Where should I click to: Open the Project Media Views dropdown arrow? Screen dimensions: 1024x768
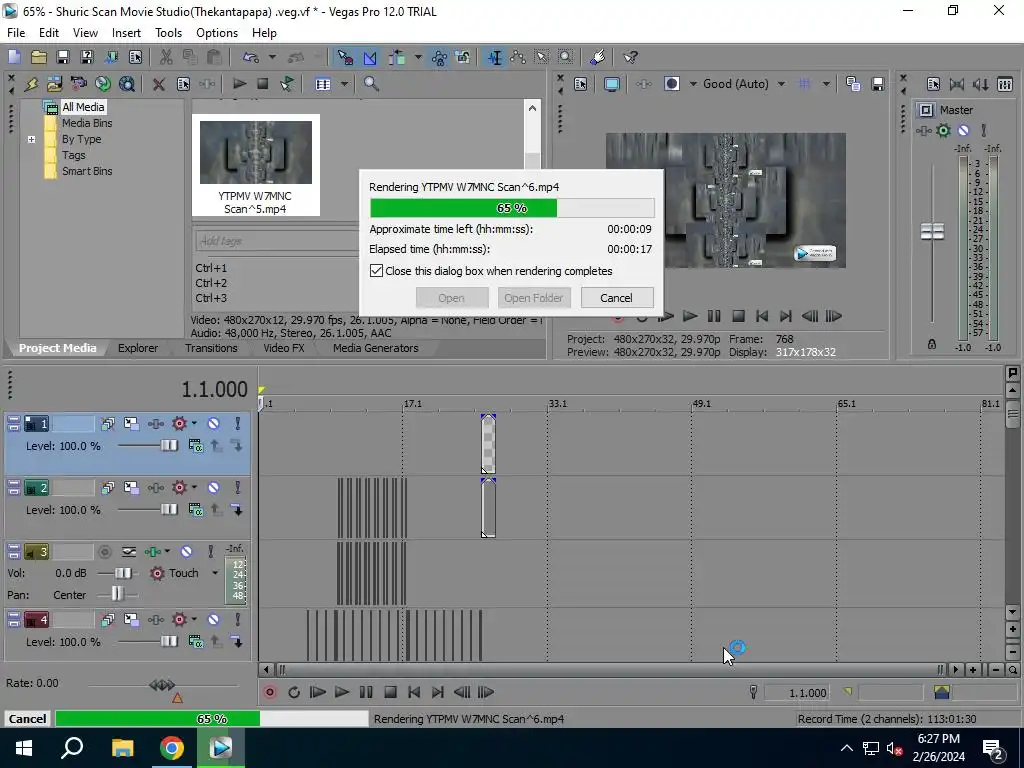pos(344,84)
